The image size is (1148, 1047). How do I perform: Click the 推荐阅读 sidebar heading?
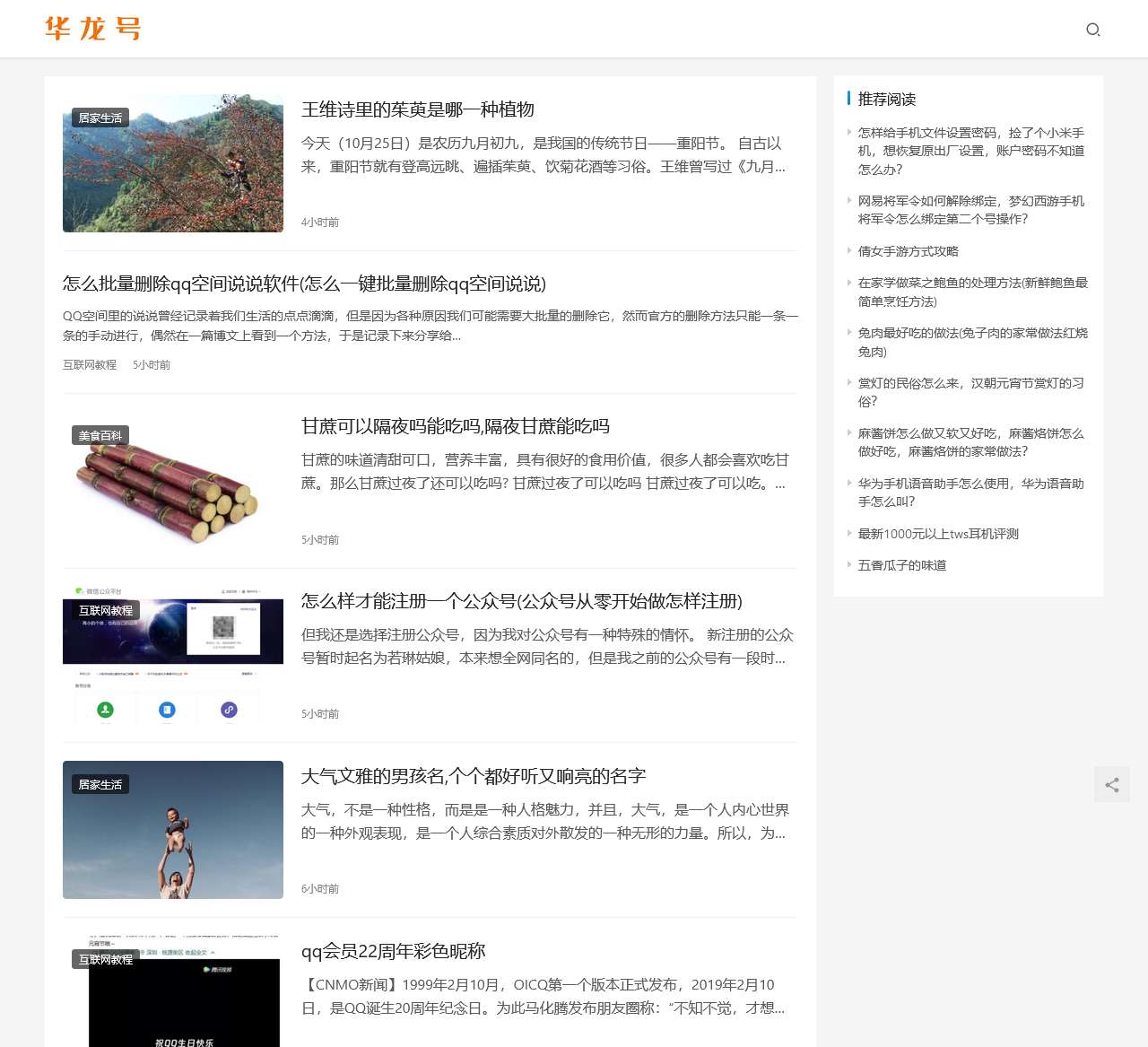coord(886,99)
